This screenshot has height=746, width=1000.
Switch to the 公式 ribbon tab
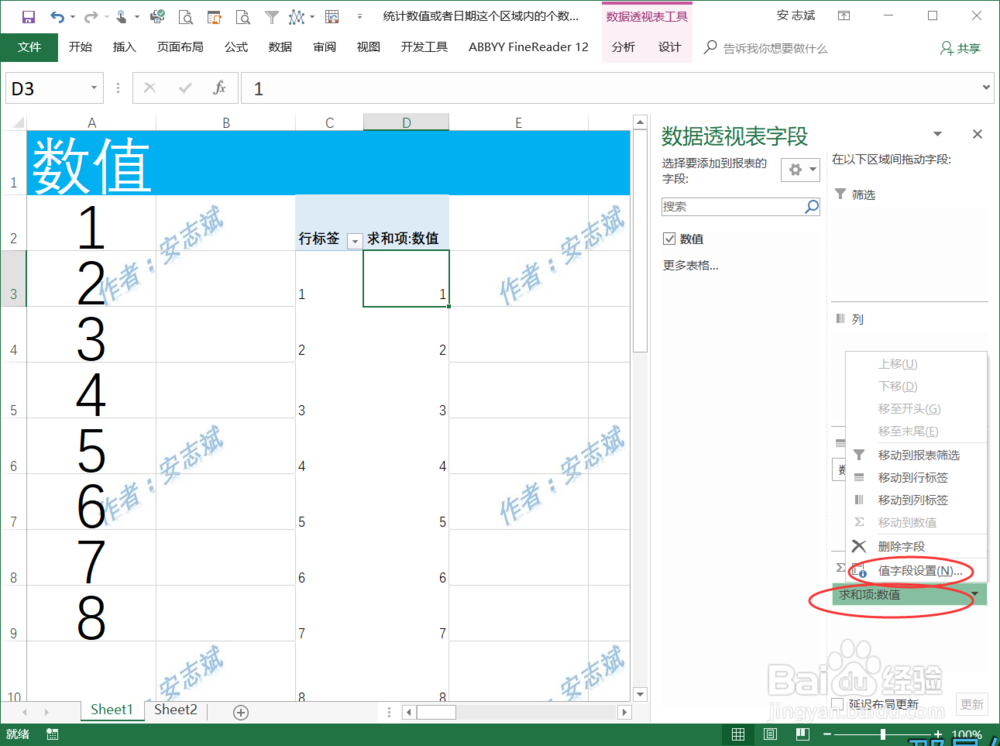236,47
